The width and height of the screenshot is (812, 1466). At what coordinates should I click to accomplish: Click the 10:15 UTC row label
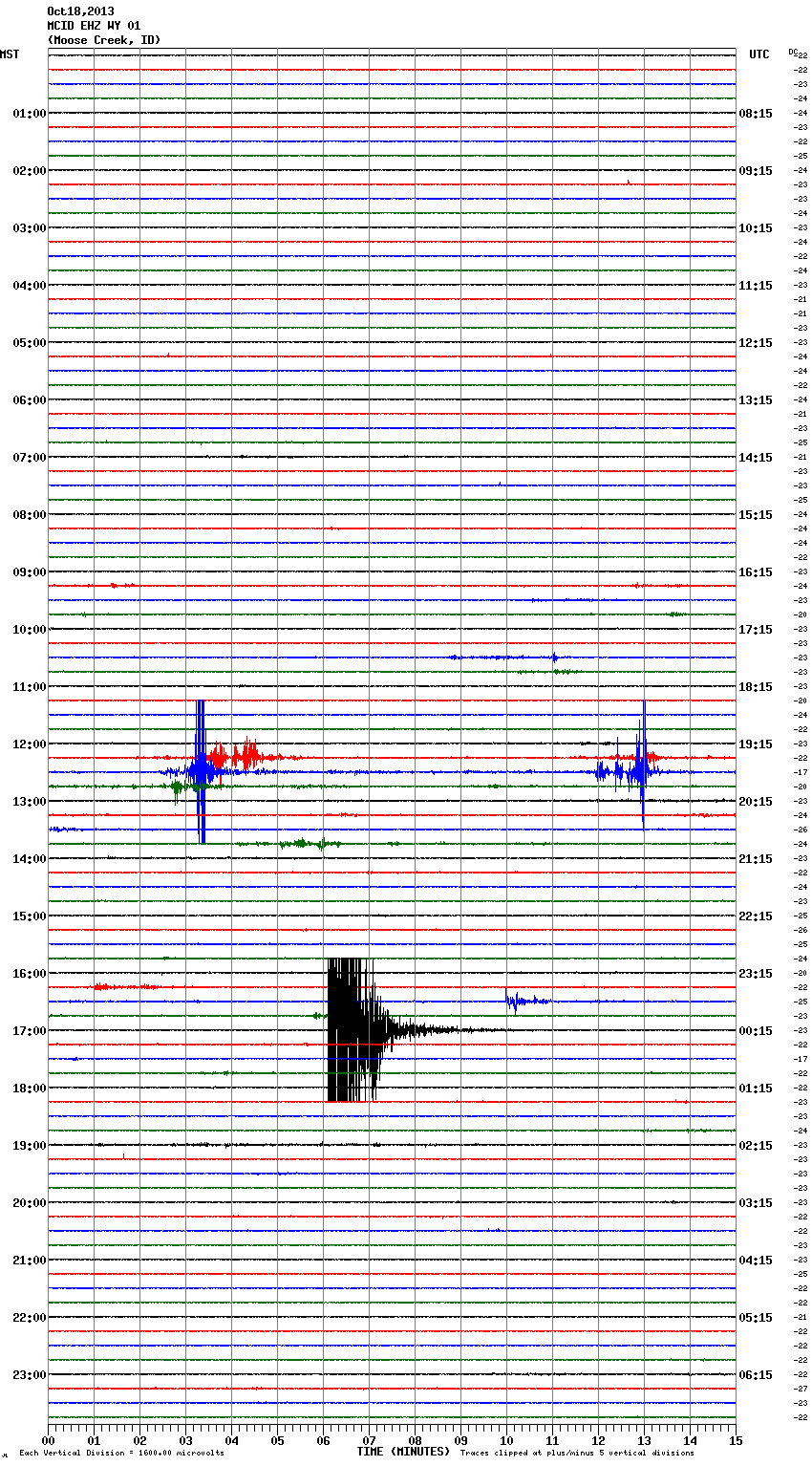coord(756,228)
